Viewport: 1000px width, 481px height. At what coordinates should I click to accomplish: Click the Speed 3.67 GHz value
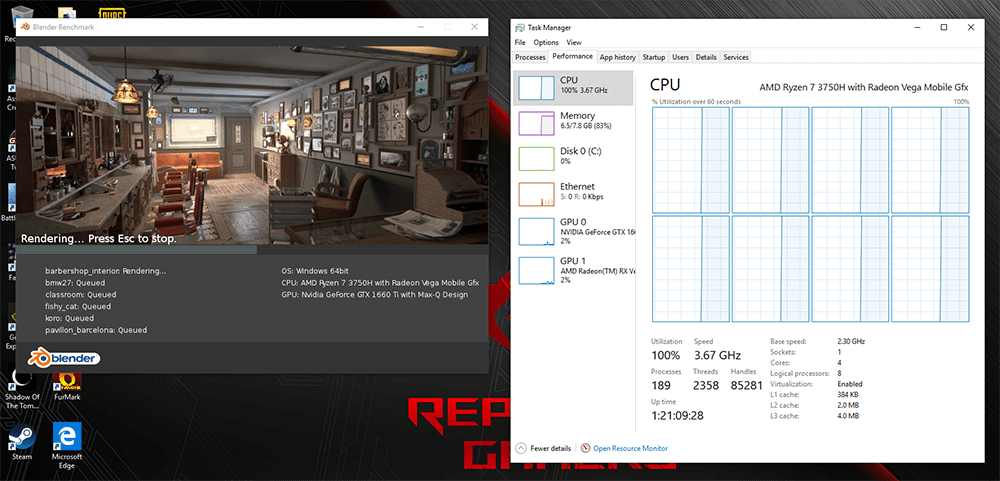coord(717,355)
